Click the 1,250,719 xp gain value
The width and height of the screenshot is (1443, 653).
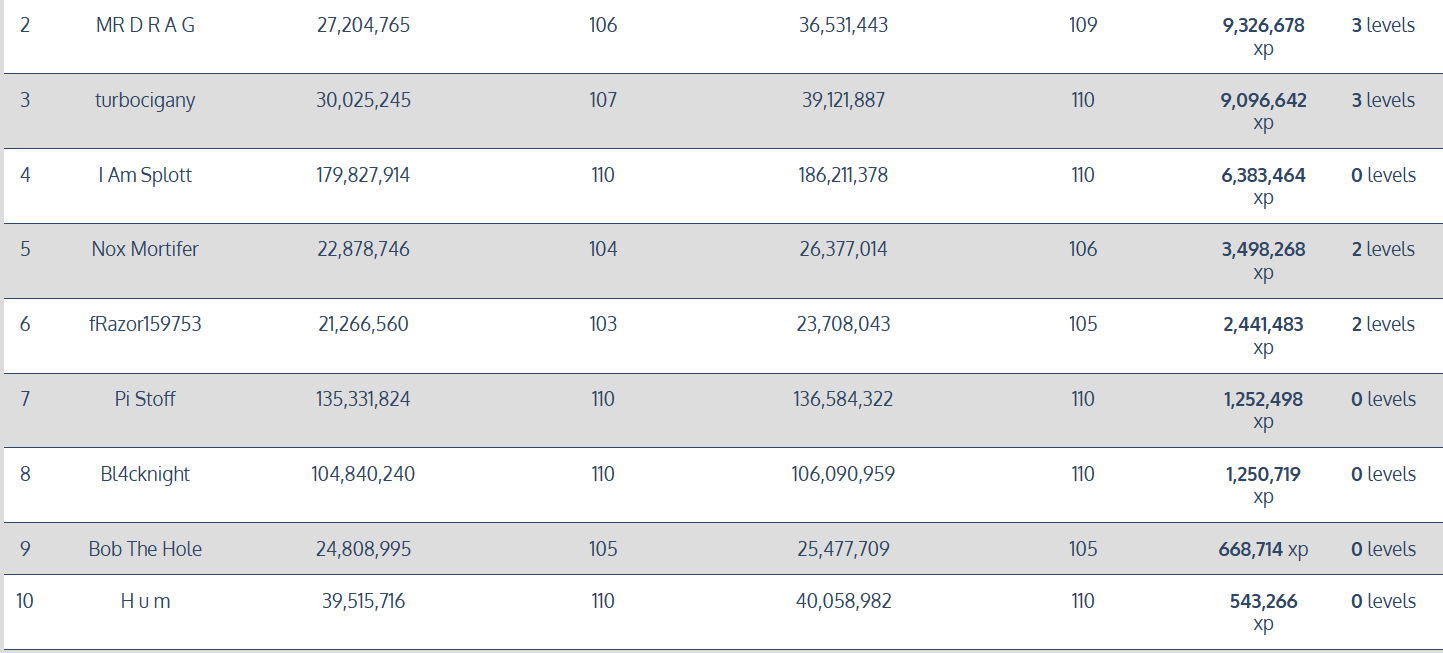click(x=1263, y=475)
